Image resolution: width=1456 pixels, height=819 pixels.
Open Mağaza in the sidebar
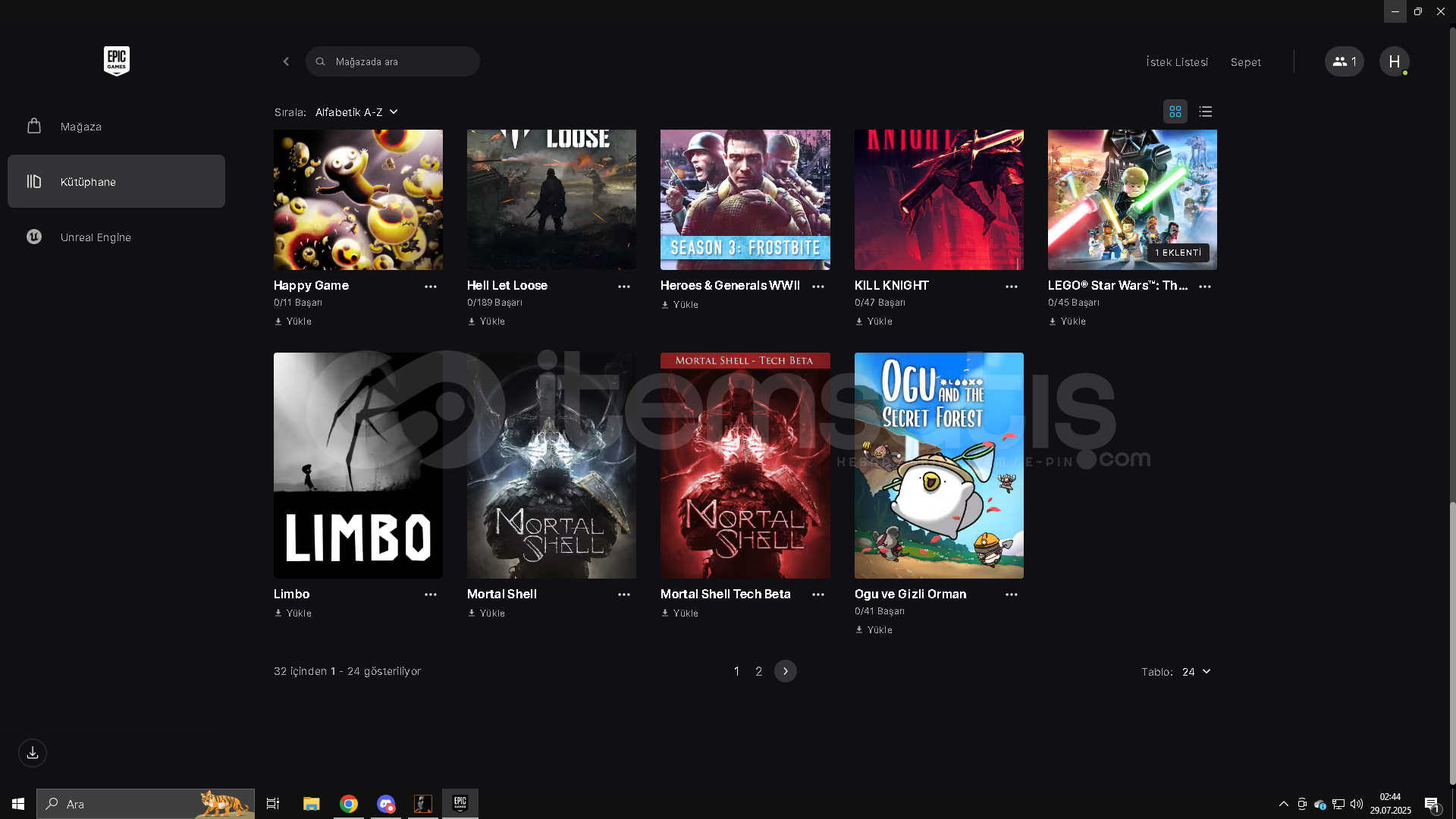pos(116,127)
